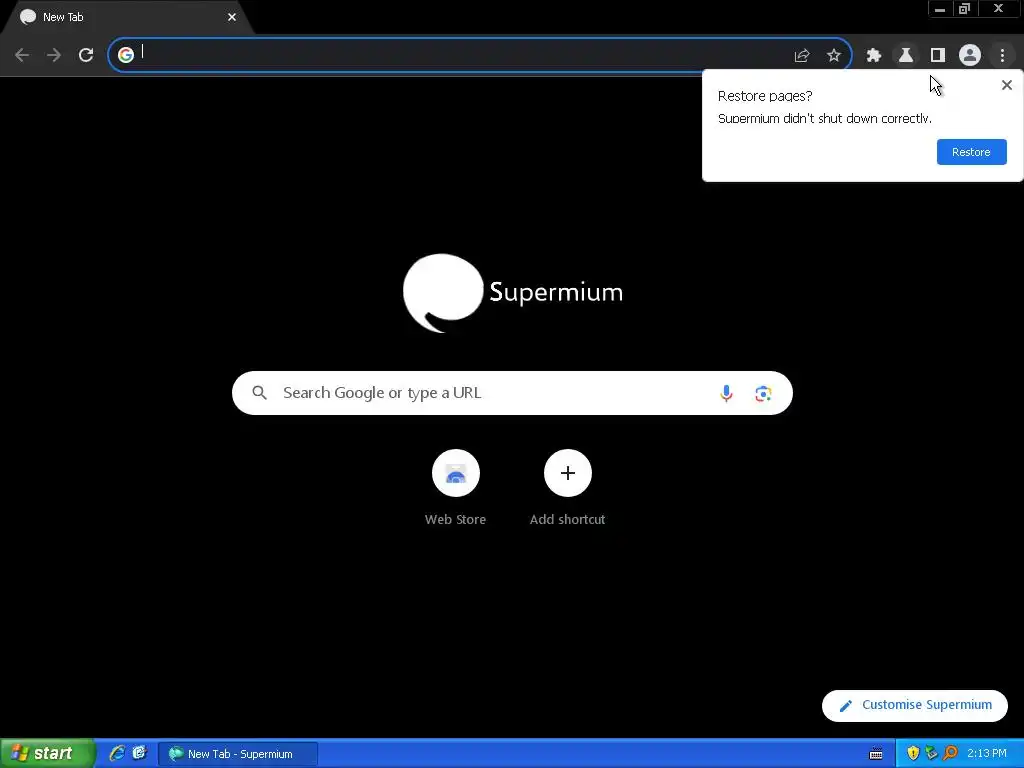Open the Extensions puzzle piece menu
The height and width of the screenshot is (768, 1024).
tap(874, 56)
